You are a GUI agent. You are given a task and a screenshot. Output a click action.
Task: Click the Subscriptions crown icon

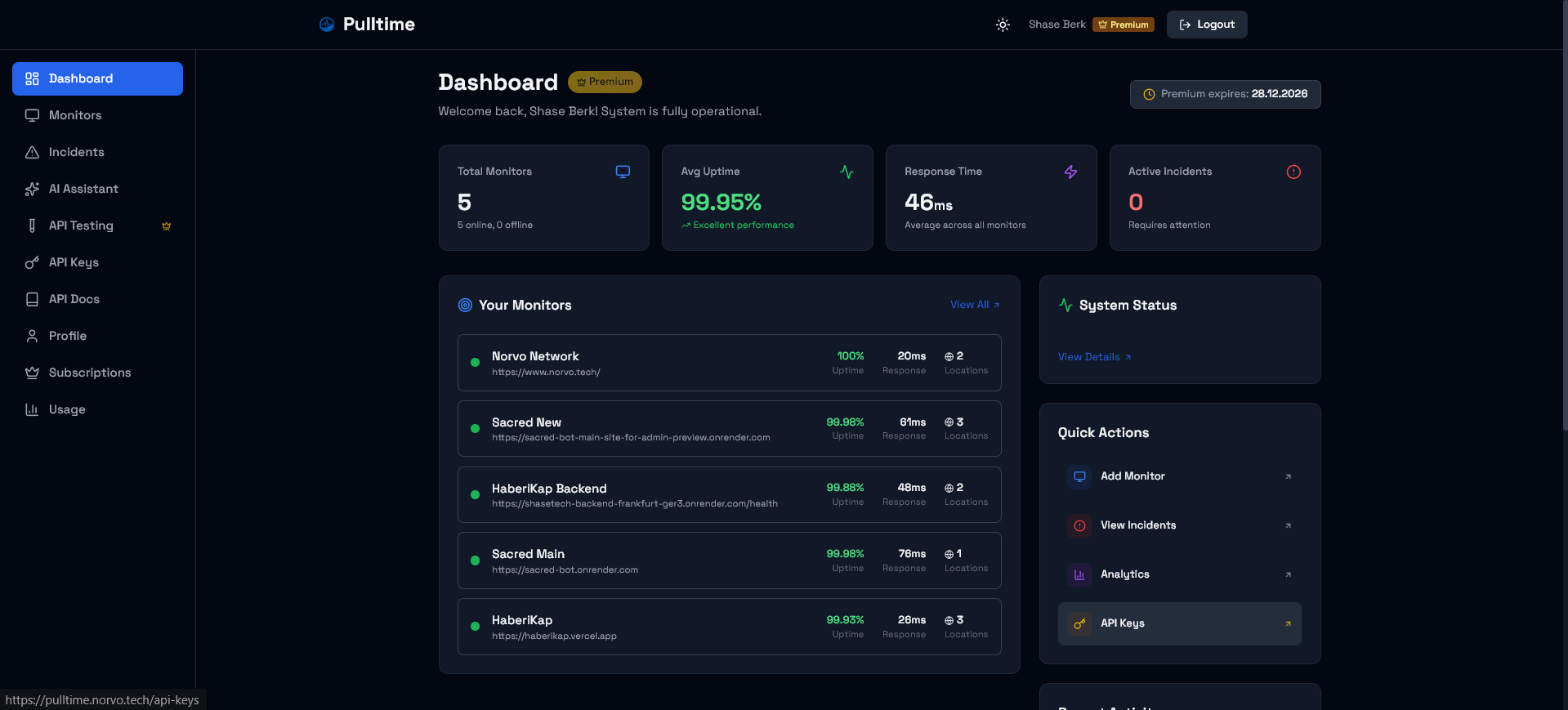point(32,373)
